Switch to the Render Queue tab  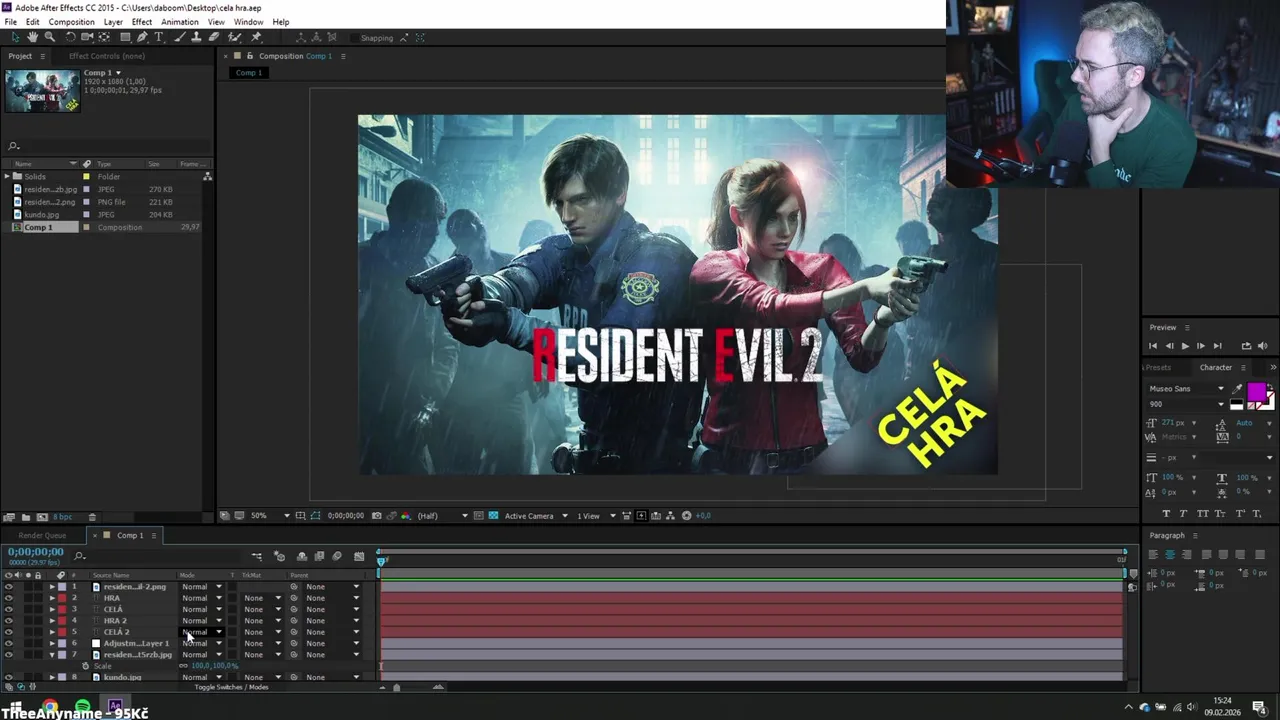[x=42, y=535]
